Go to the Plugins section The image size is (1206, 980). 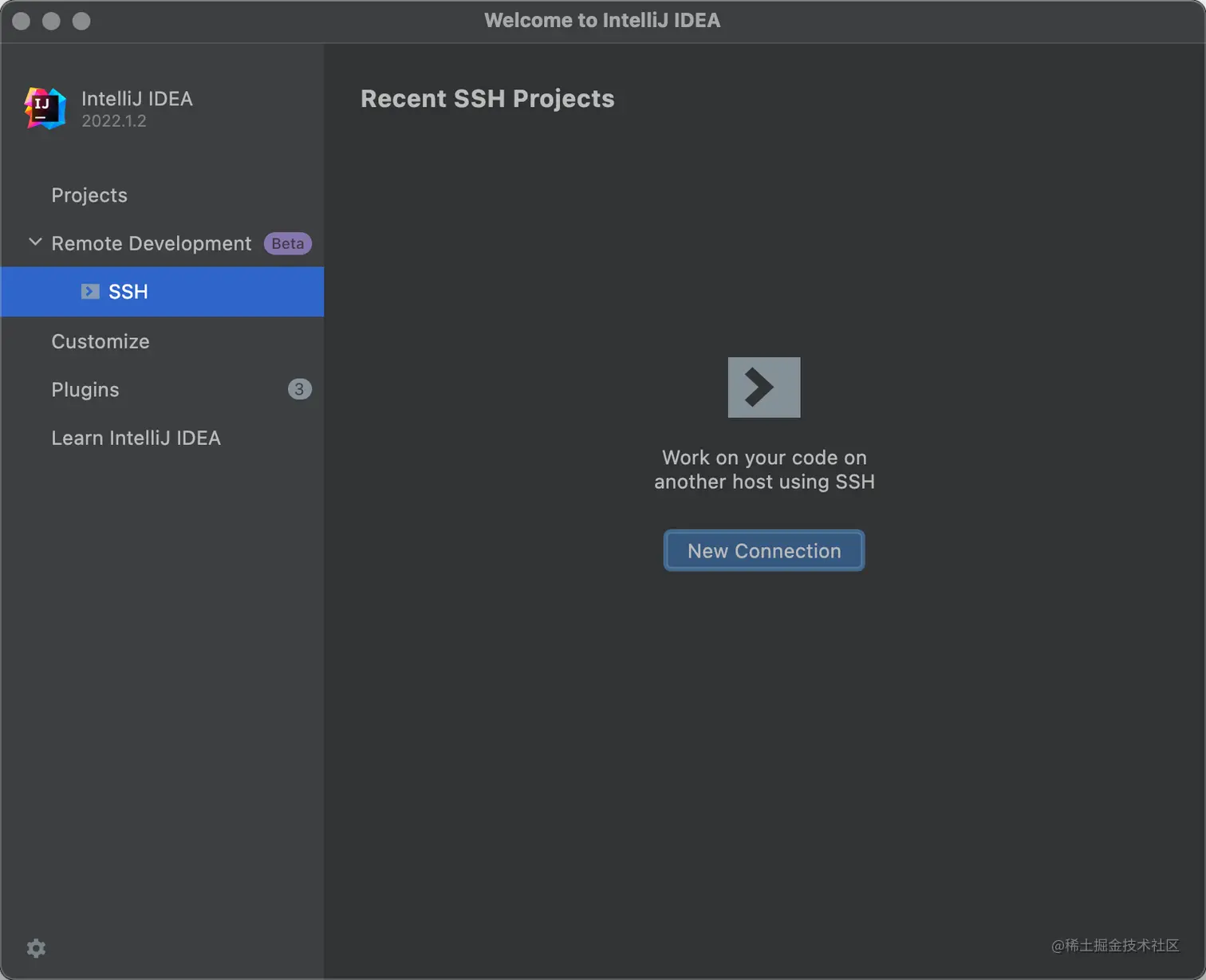click(85, 390)
